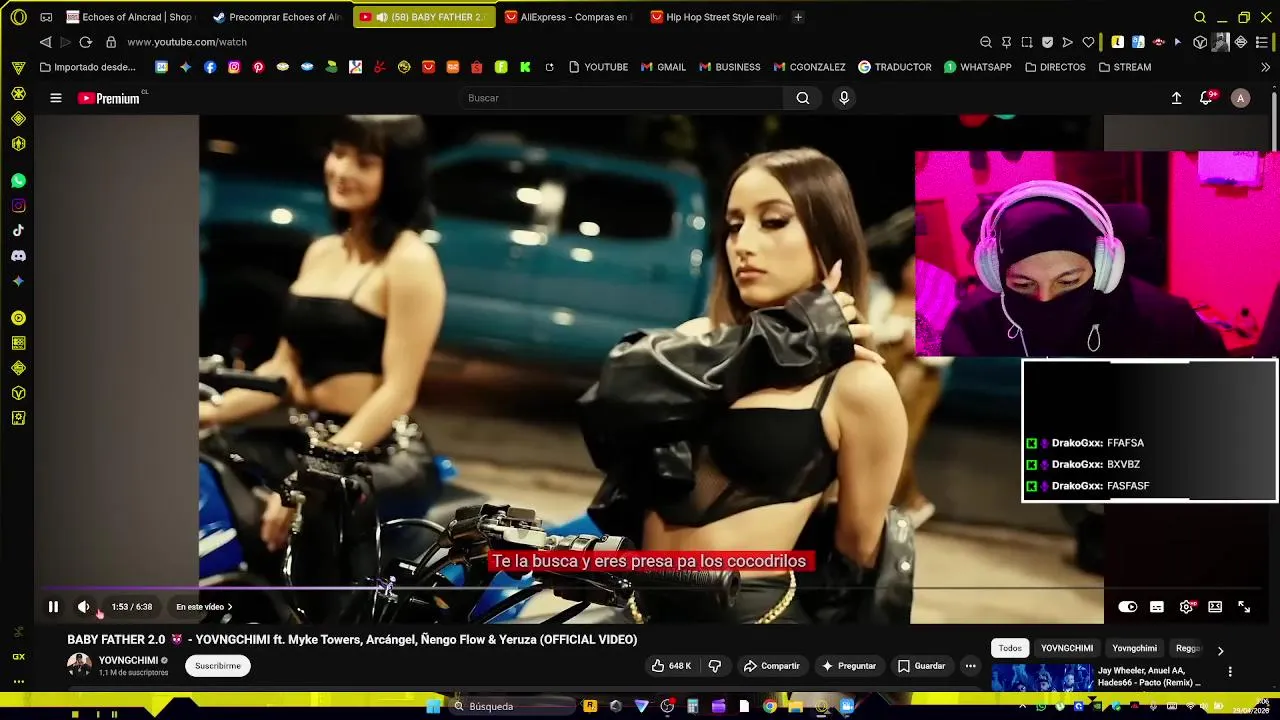The height and width of the screenshot is (720, 1280).
Task: Pause the YouTube video
Action: click(x=53, y=607)
